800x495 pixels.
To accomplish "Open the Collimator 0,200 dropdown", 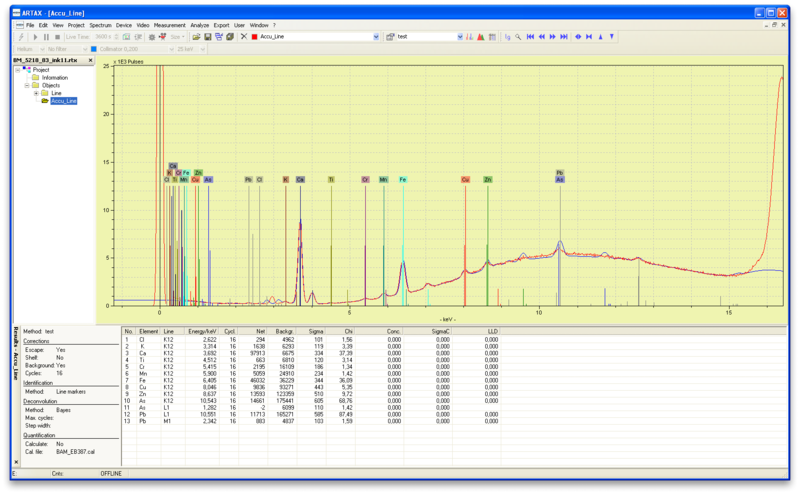I will [x=171, y=49].
